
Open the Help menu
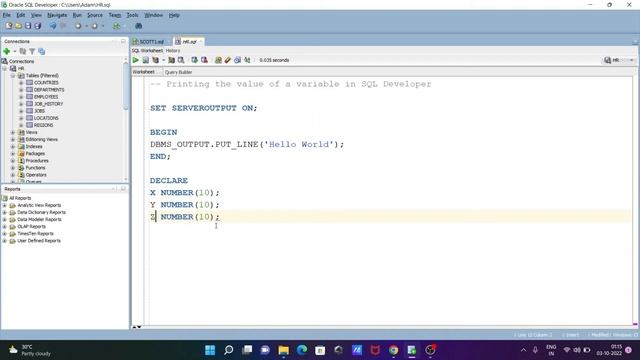[174, 15]
